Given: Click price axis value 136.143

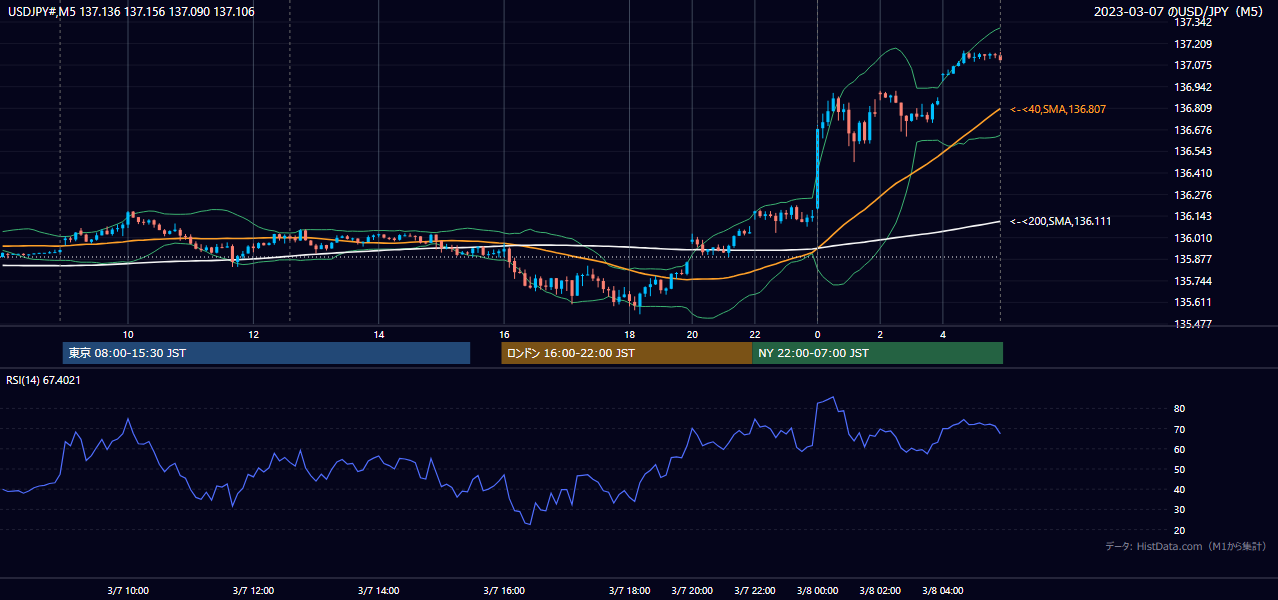Looking at the screenshot, I should pyautogui.click(x=1194, y=216).
